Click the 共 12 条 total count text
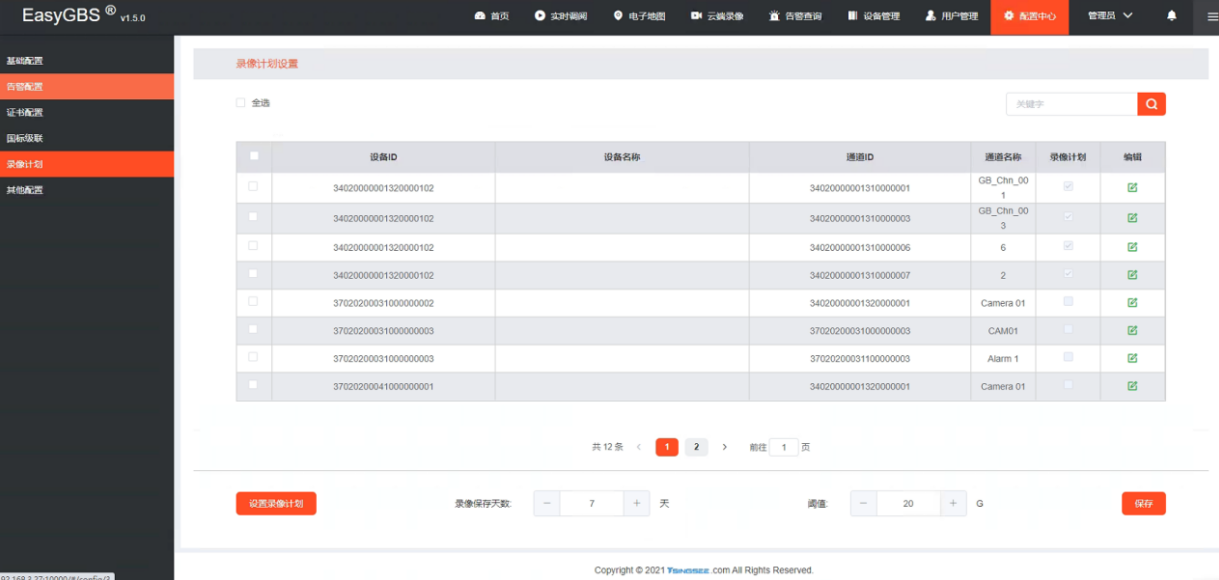The height and width of the screenshot is (580, 1219). click(x=607, y=447)
